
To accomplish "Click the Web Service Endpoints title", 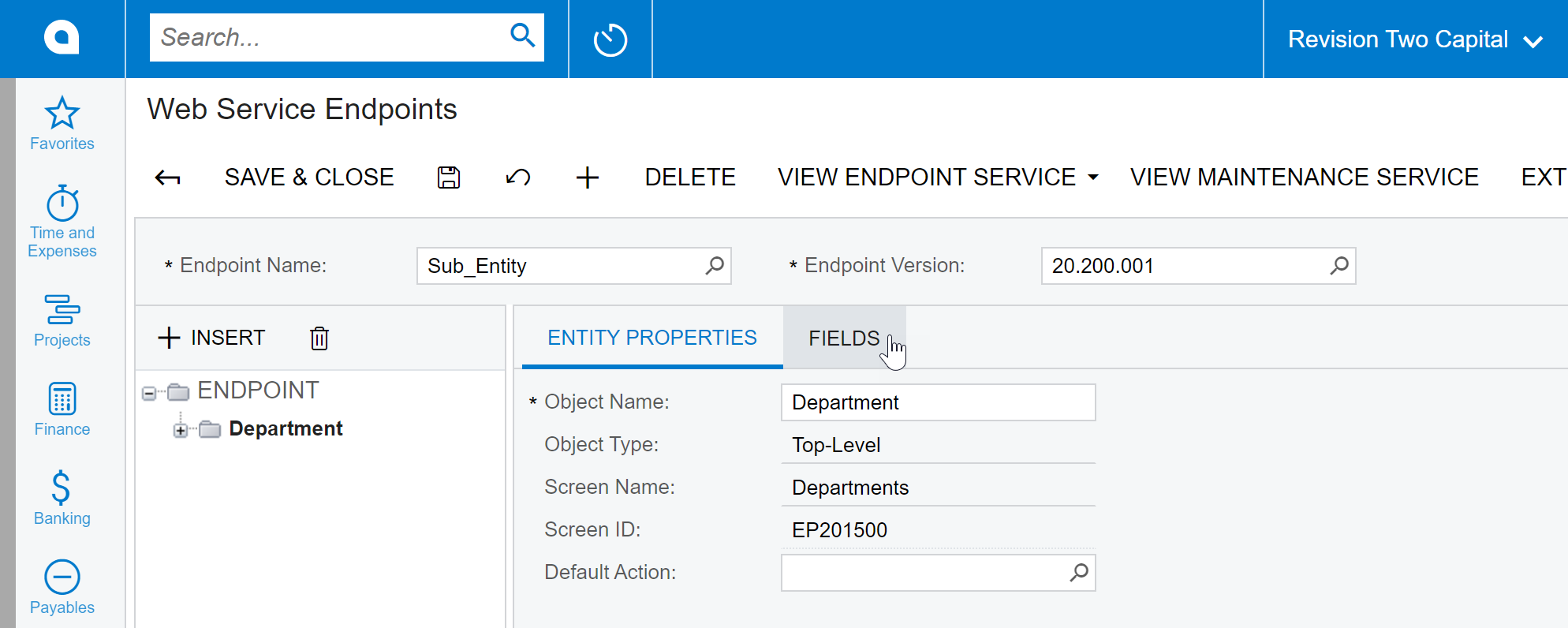I will pyautogui.click(x=302, y=109).
